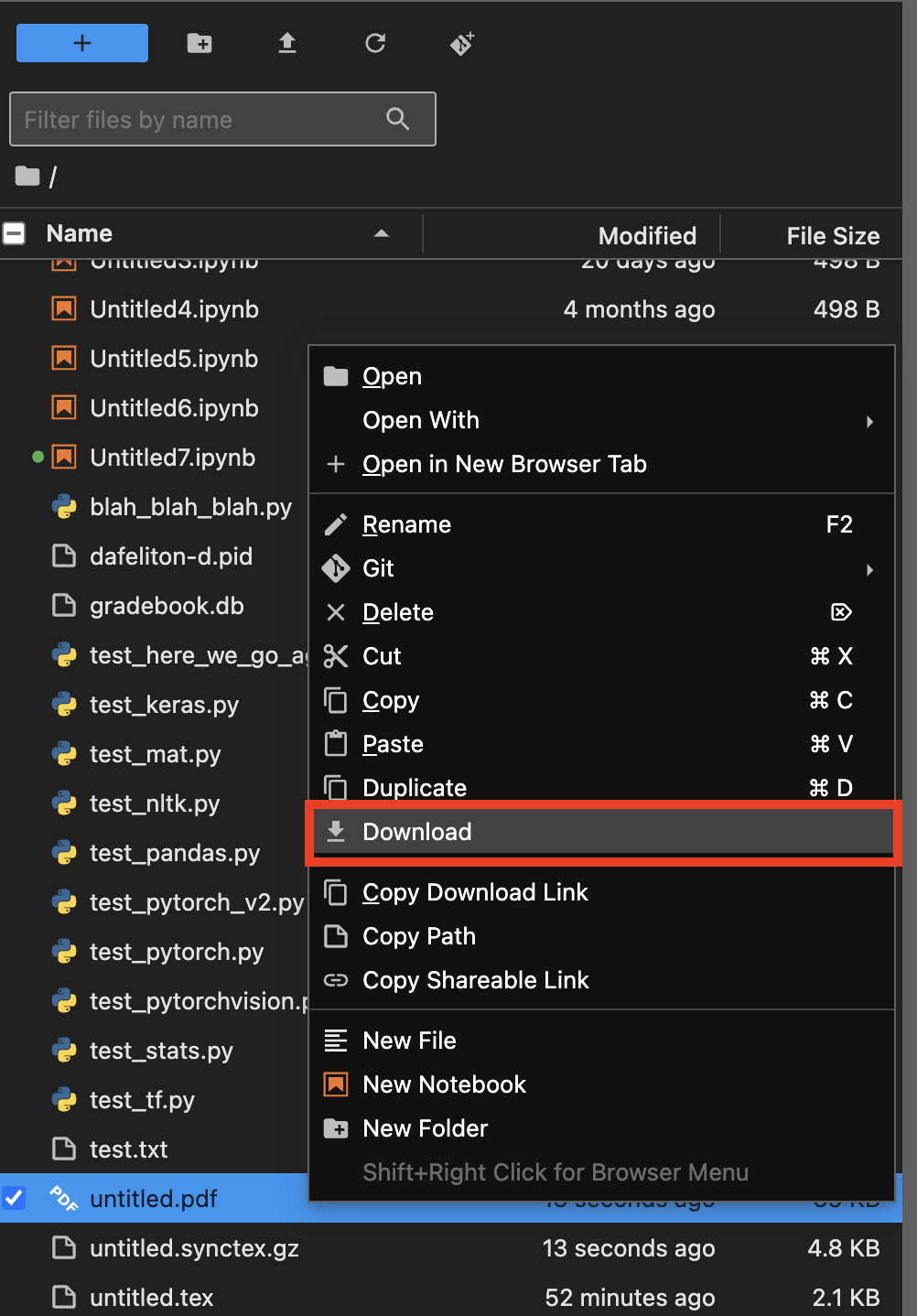Click the PDF icon of untitled.pdf
917x1316 pixels.
click(64, 1198)
